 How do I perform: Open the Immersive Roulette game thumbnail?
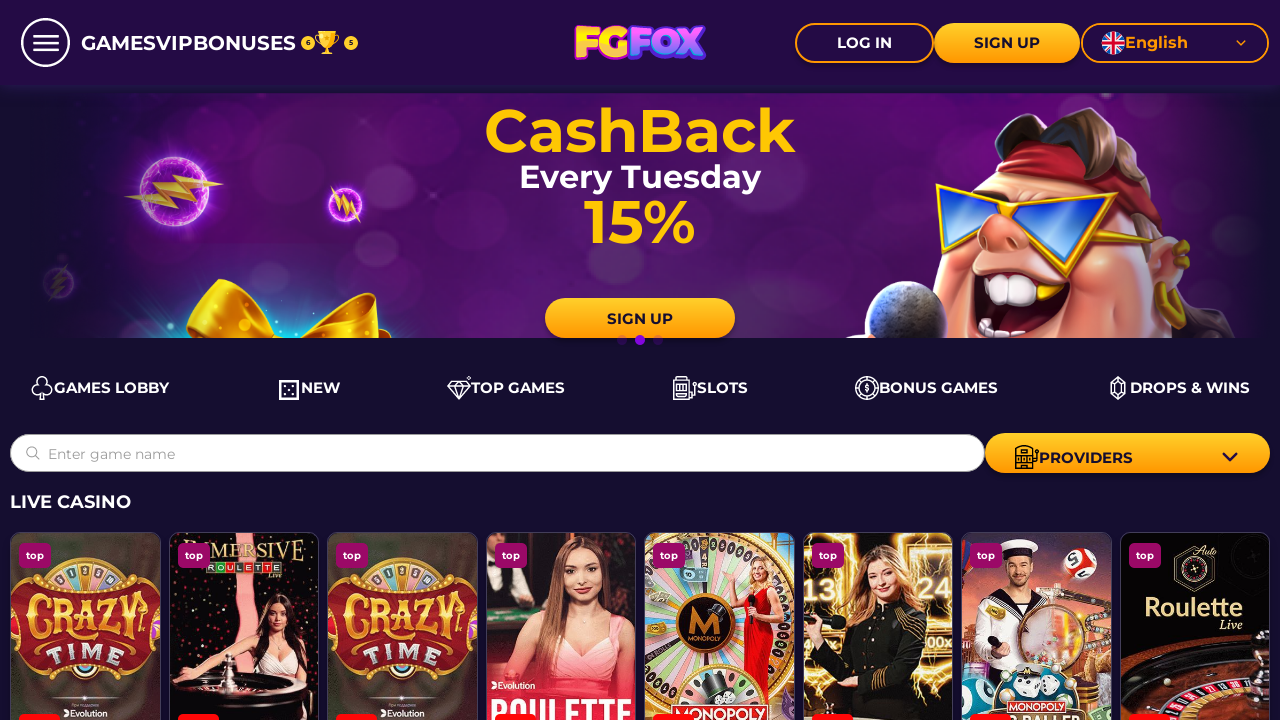[x=244, y=626]
